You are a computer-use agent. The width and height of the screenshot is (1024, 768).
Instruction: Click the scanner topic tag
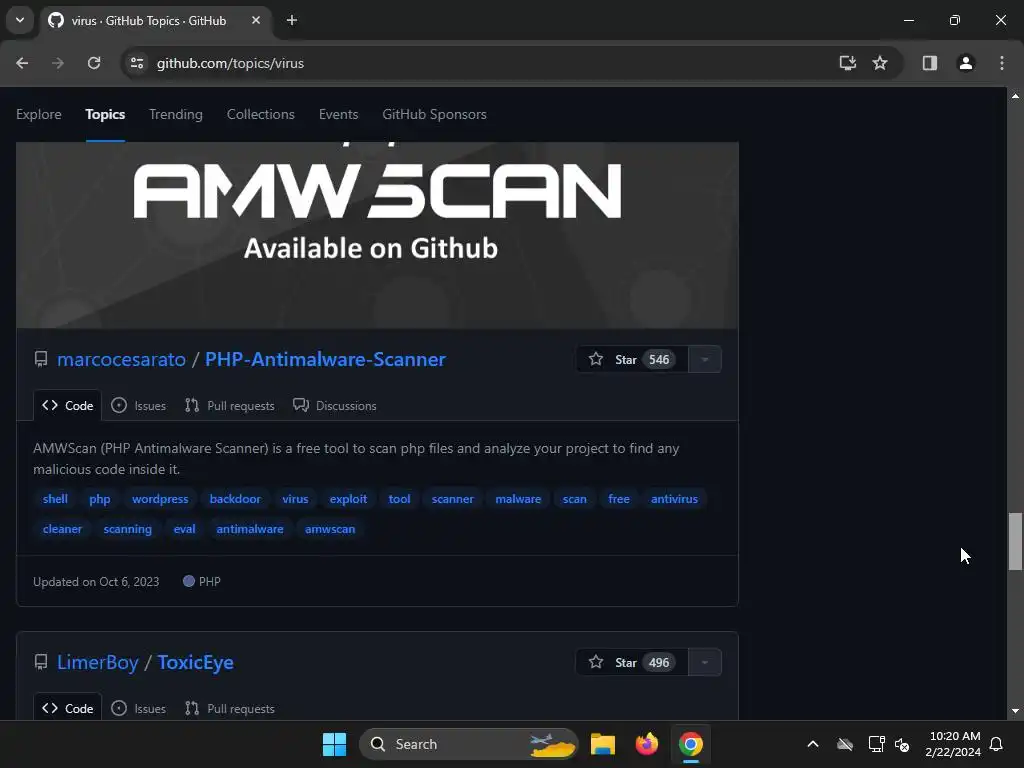(x=453, y=499)
